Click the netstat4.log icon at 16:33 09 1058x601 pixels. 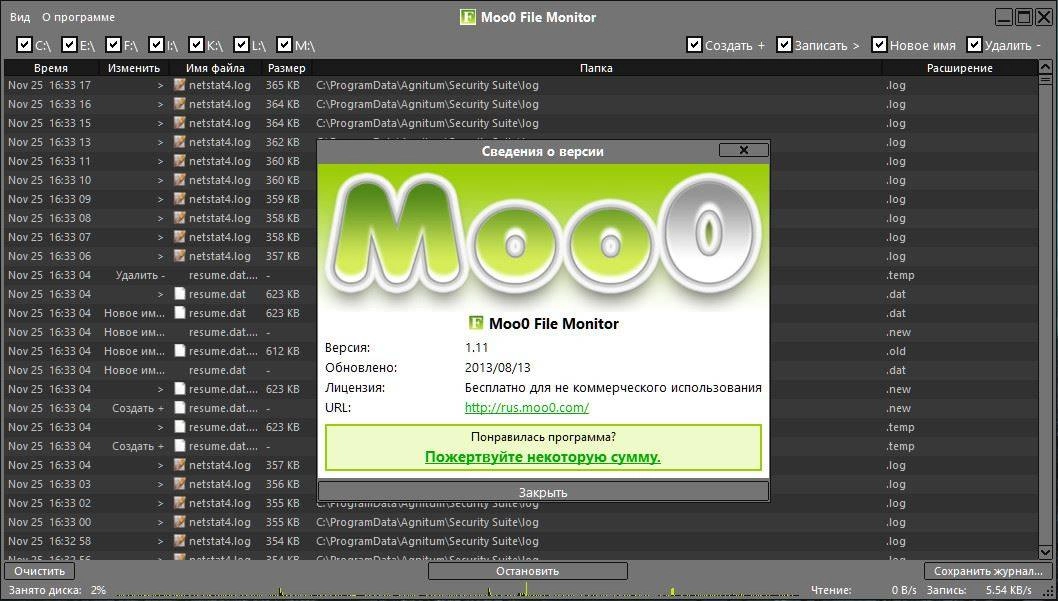(x=179, y=199)
